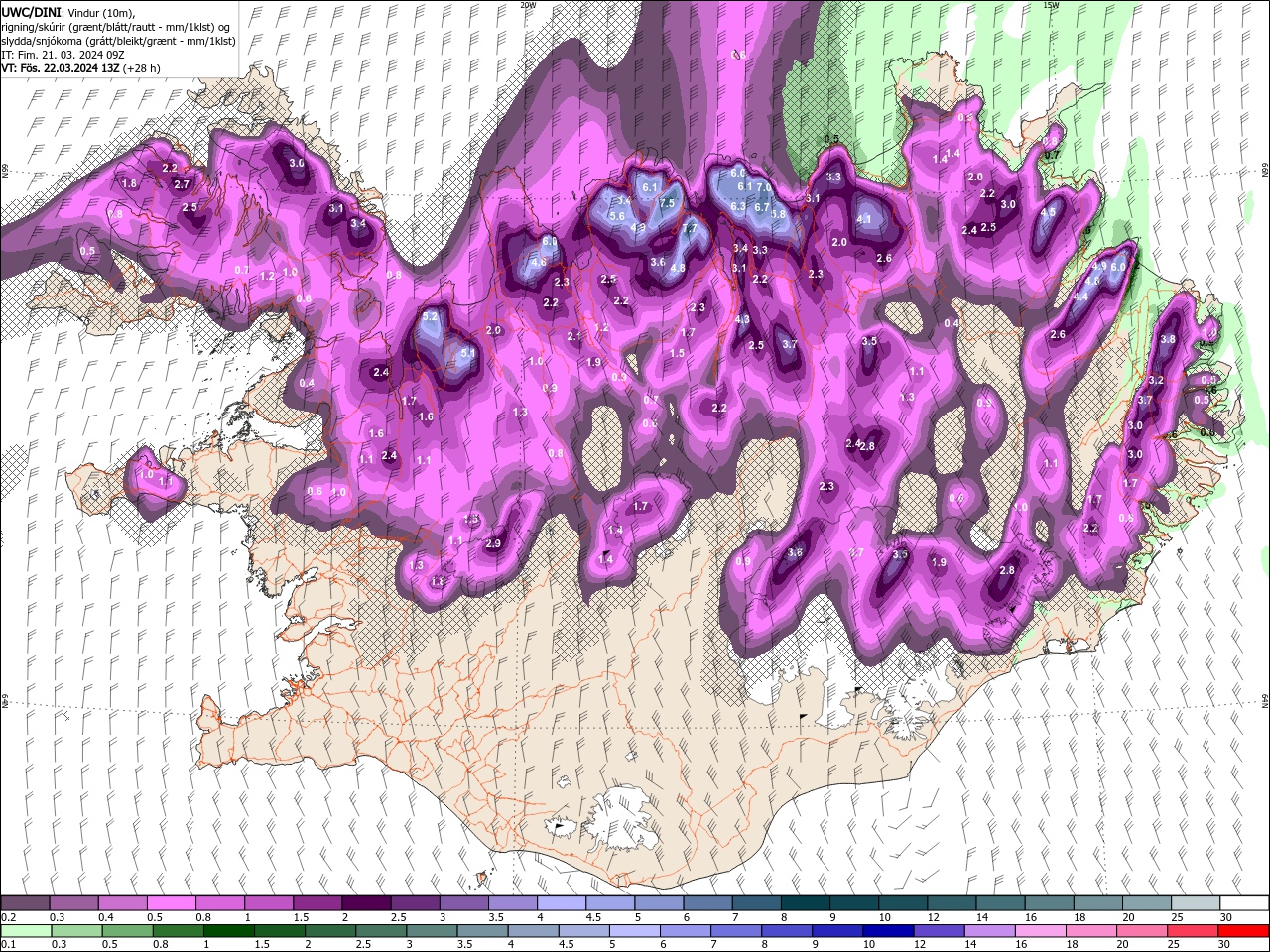Click the 5.8 precipitation value on the map
The image size is (1270, 952).
[x=778, y=214]
